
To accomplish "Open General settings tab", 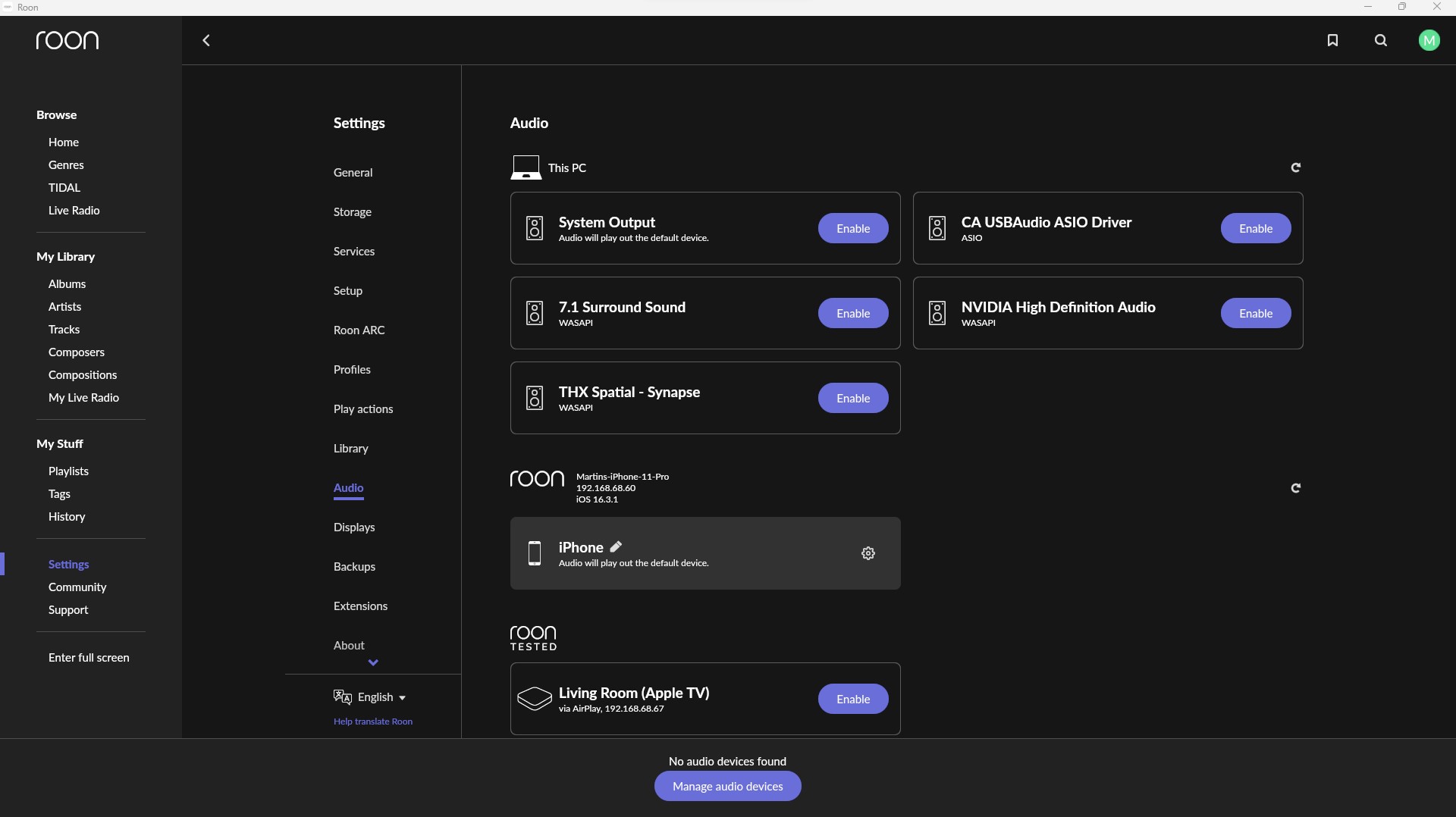I will (x=353, y=173).
